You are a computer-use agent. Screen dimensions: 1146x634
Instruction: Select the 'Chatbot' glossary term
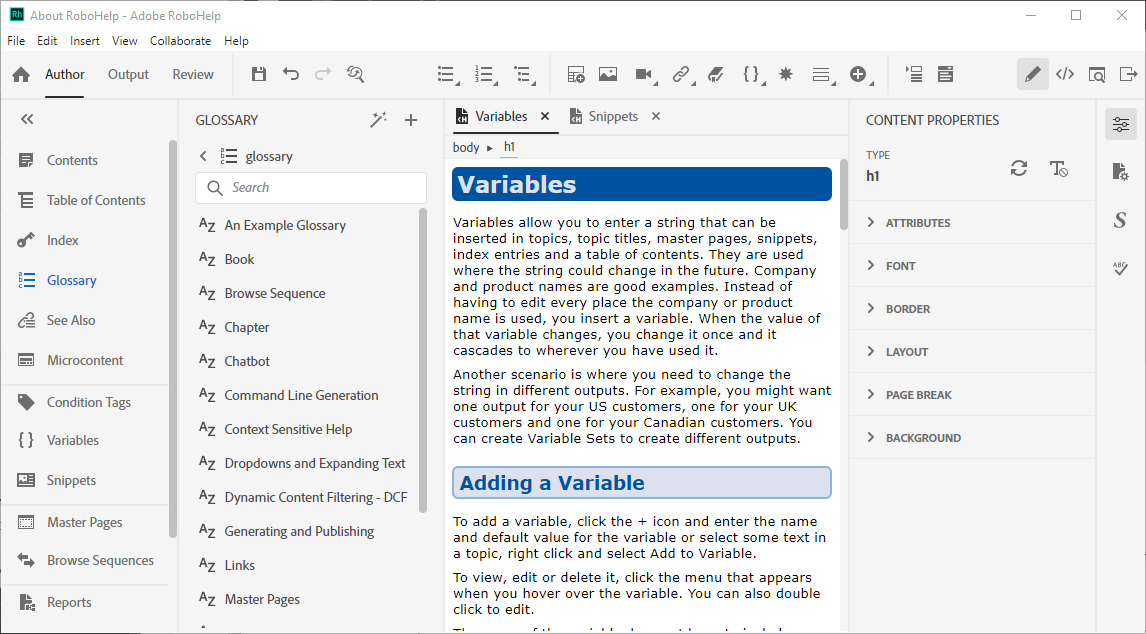[247, 361]
